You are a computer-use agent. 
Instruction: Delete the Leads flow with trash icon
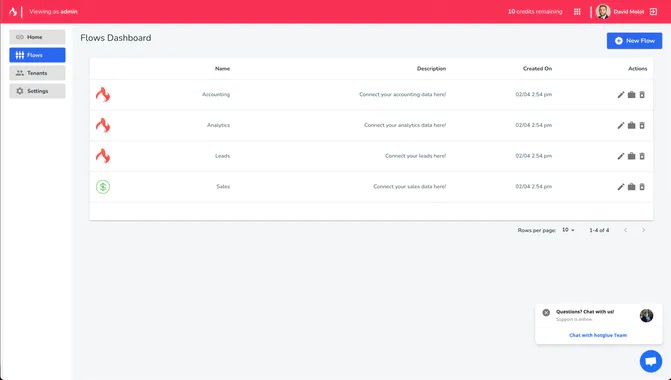pos(642,156)
